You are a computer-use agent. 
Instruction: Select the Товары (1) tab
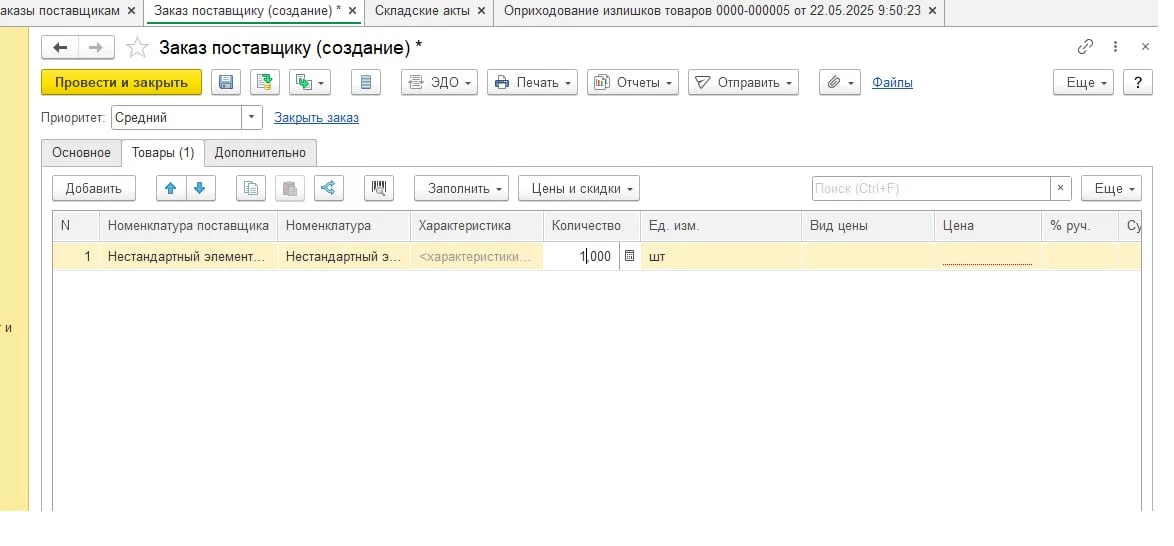(x=163, y=153)
